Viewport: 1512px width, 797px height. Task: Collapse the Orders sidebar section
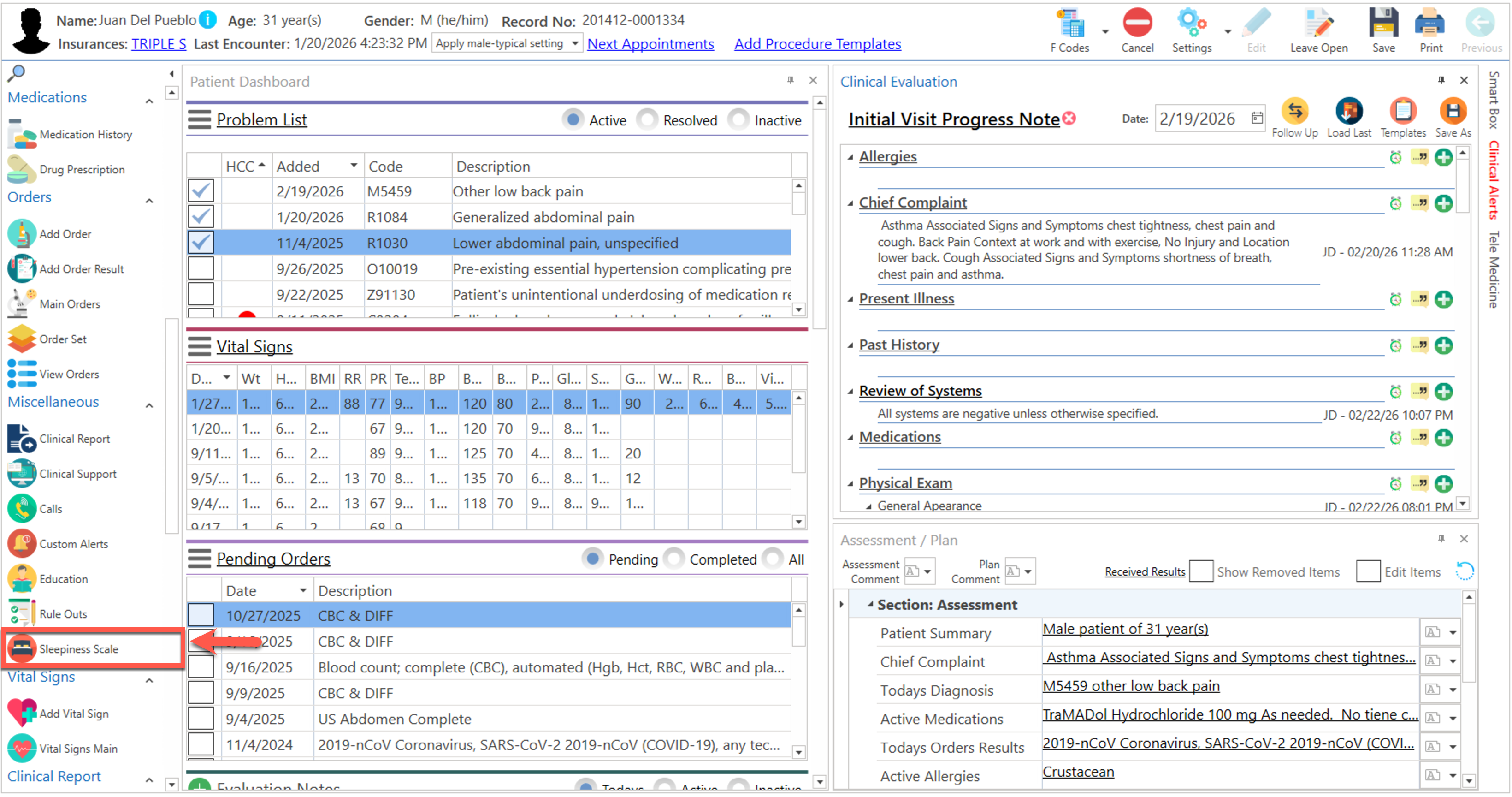[149, 201]
